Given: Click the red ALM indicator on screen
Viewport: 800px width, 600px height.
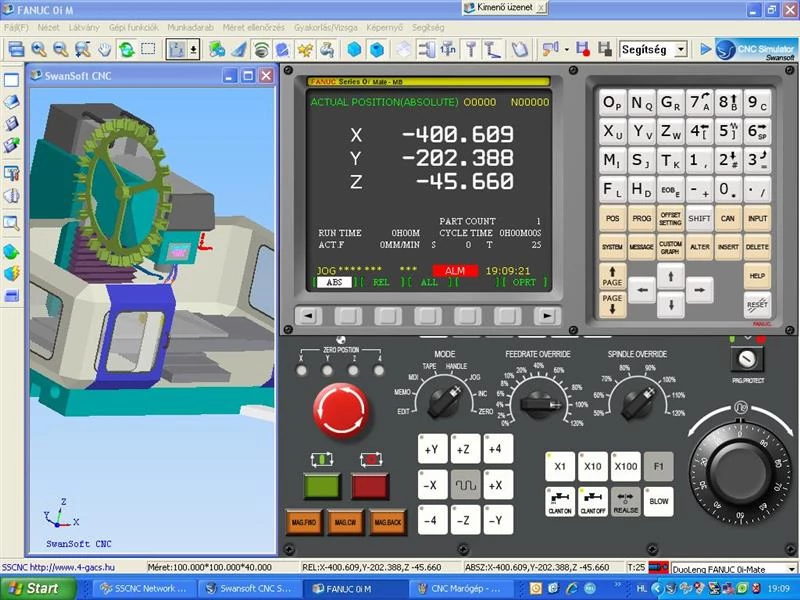Looking at the screenshot, I should [x=455, y=271].
